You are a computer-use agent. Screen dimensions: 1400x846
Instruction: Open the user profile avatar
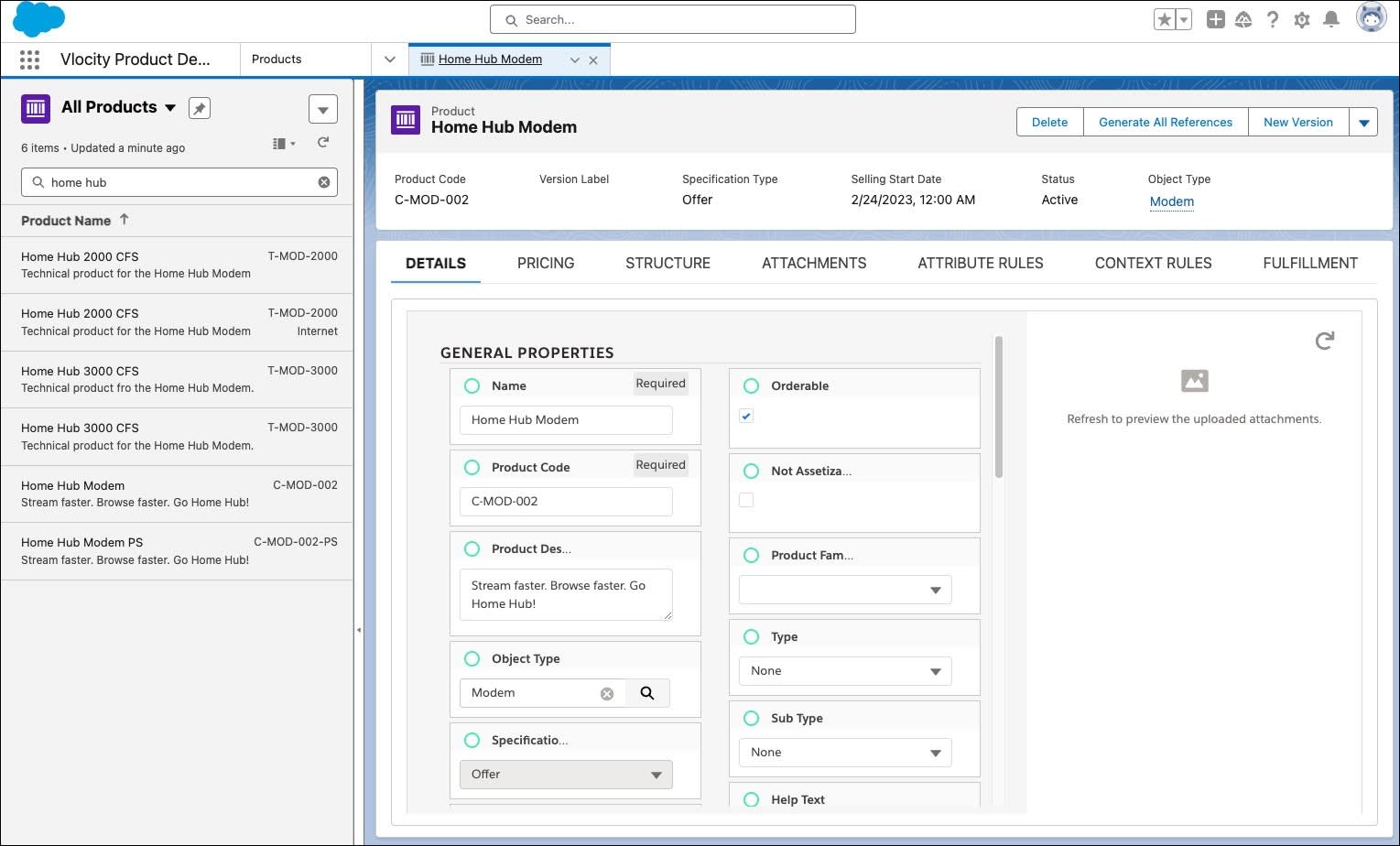click(1371, 17)
